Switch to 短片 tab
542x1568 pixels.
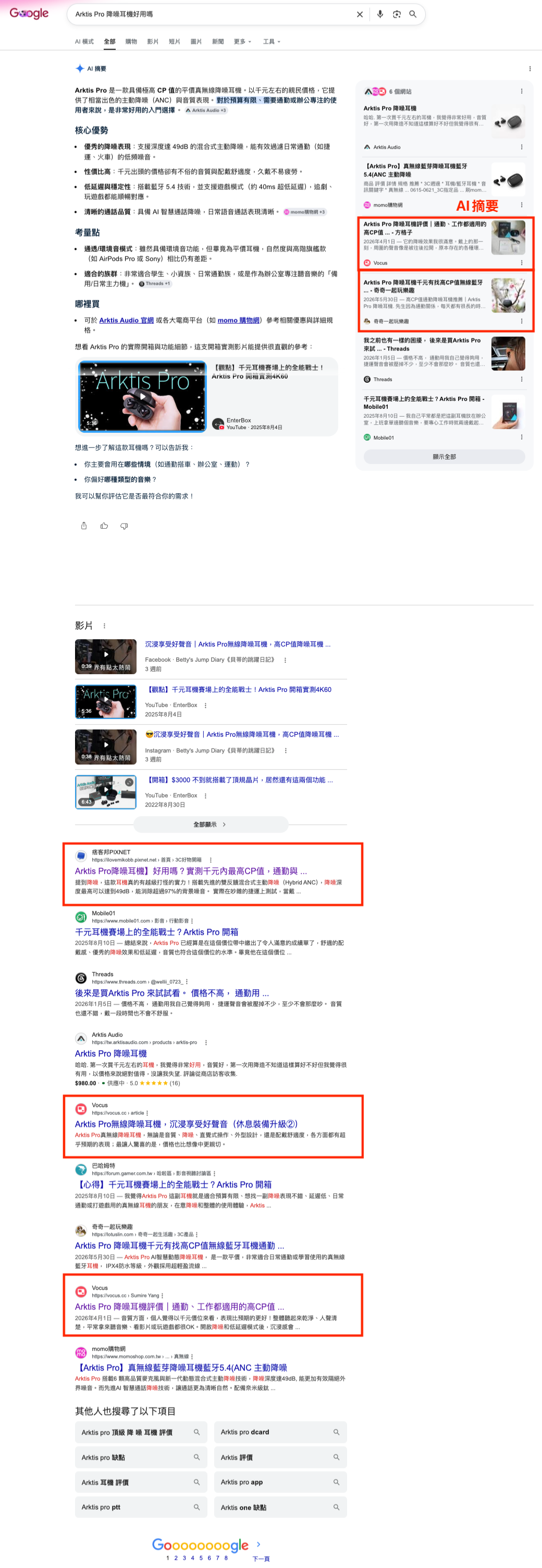click(174, 41)
